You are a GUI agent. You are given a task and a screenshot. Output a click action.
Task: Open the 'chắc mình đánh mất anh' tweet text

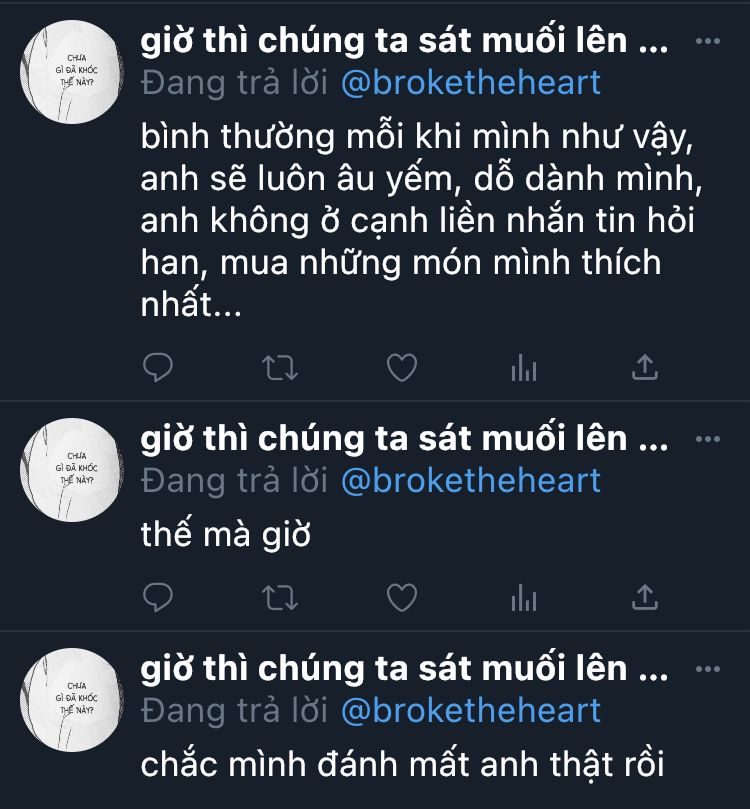(x=402, y=764)
